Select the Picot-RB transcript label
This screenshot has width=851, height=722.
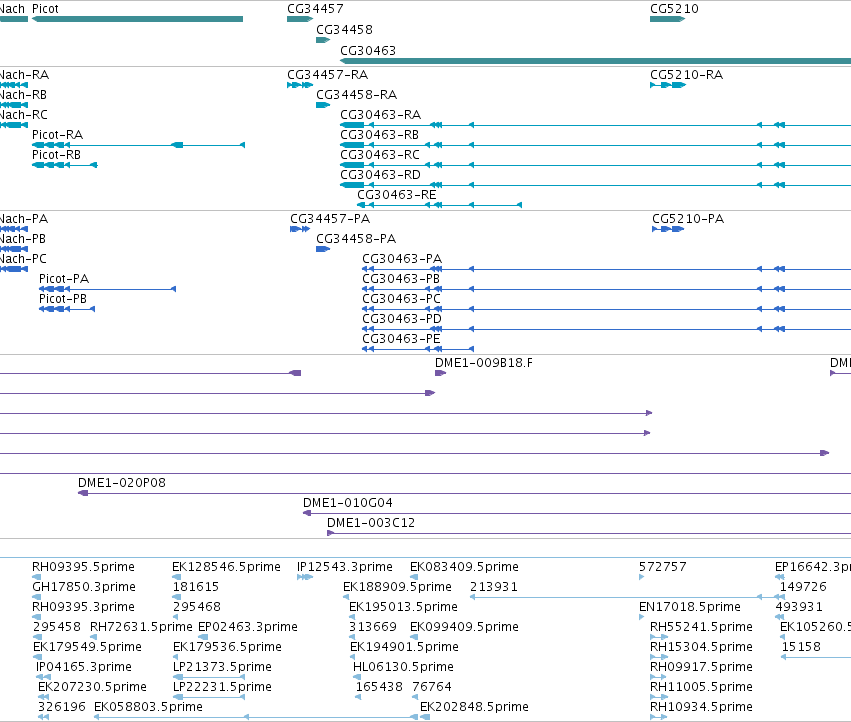(56, 155)
